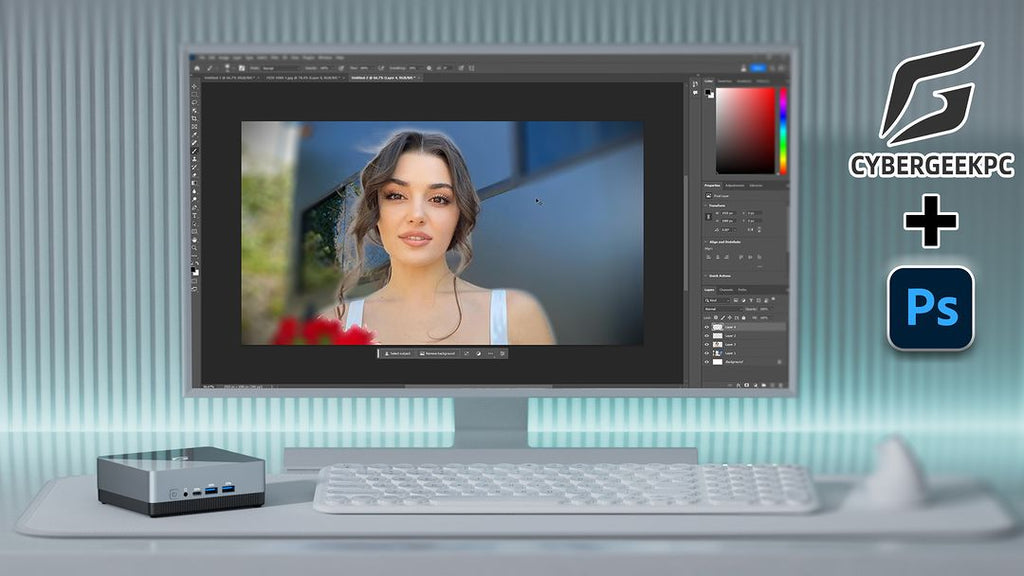This screenshot has width=1024, height=576.
Task: Toggle lock all padlock in lock row
Action: (x=743, y=317)
